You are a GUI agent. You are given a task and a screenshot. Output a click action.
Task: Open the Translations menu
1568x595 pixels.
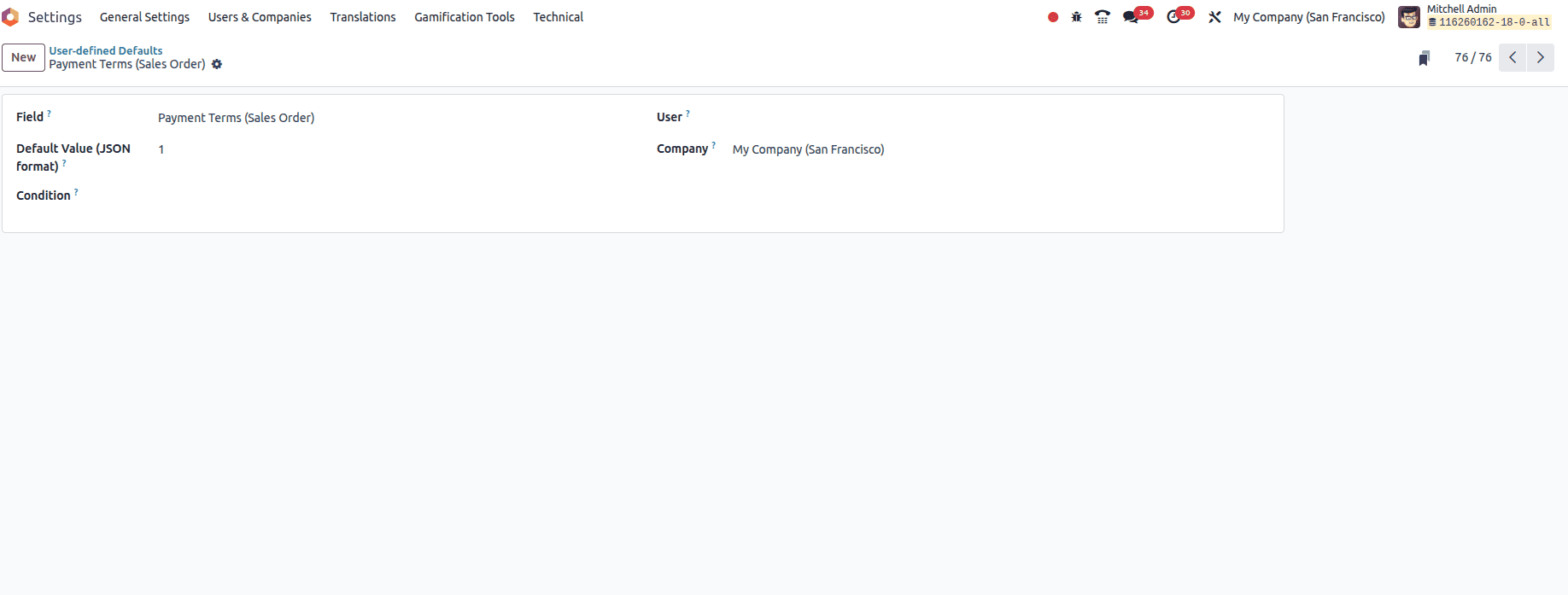[363, 17]
